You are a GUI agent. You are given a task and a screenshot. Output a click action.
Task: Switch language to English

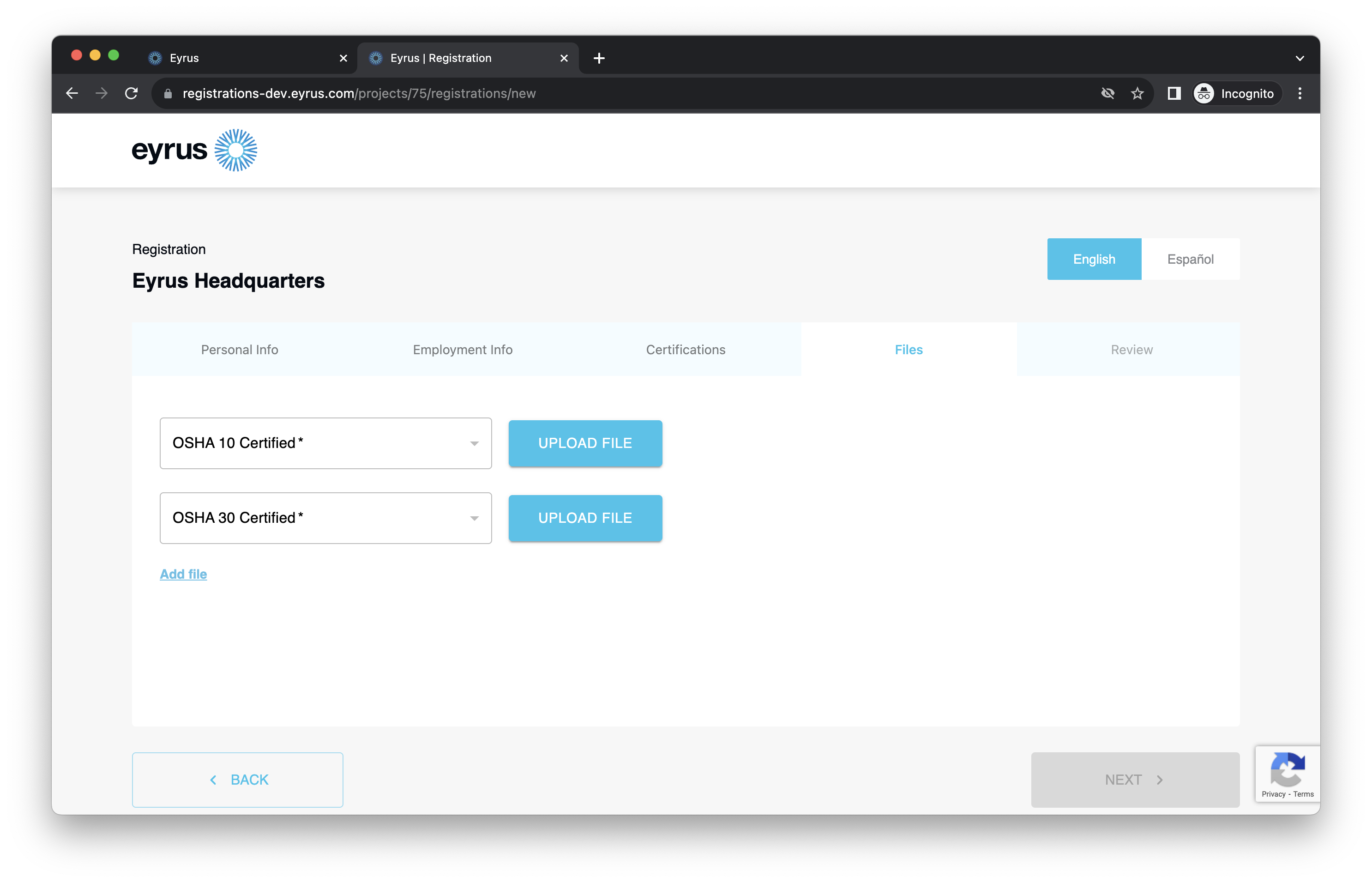coord(1094,259)
